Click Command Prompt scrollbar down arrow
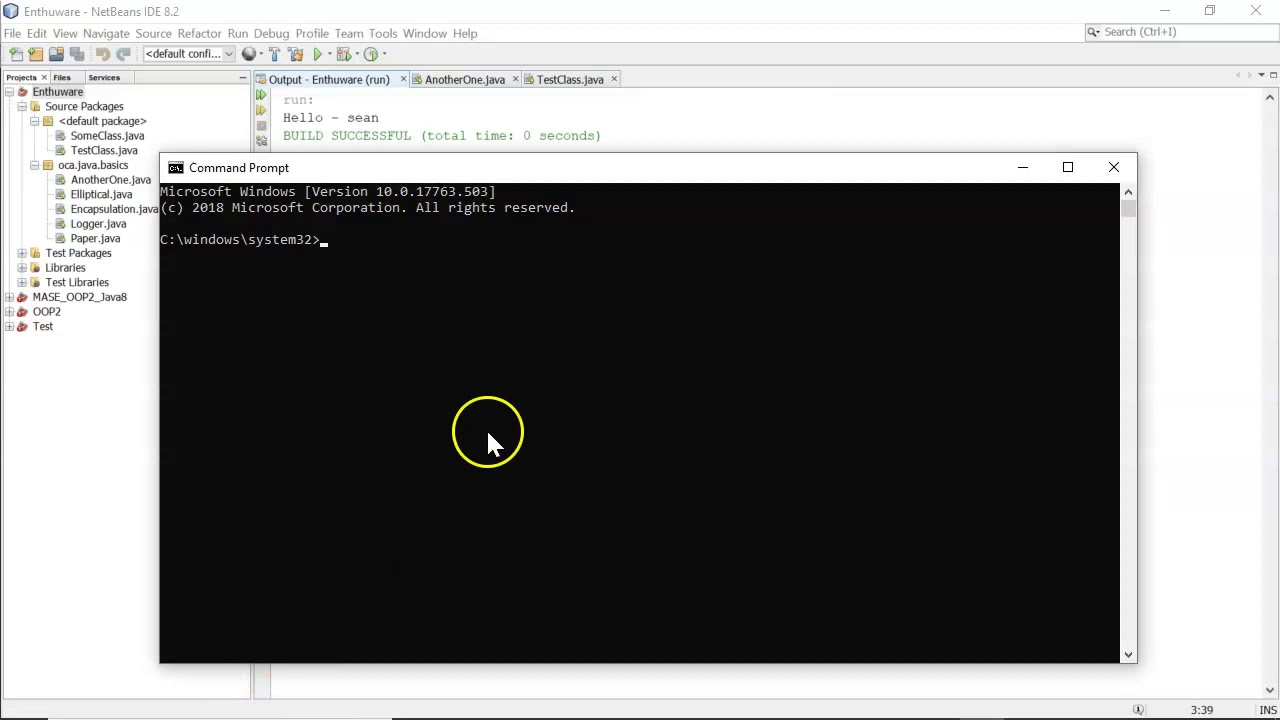 click(x=1128, y=655)
